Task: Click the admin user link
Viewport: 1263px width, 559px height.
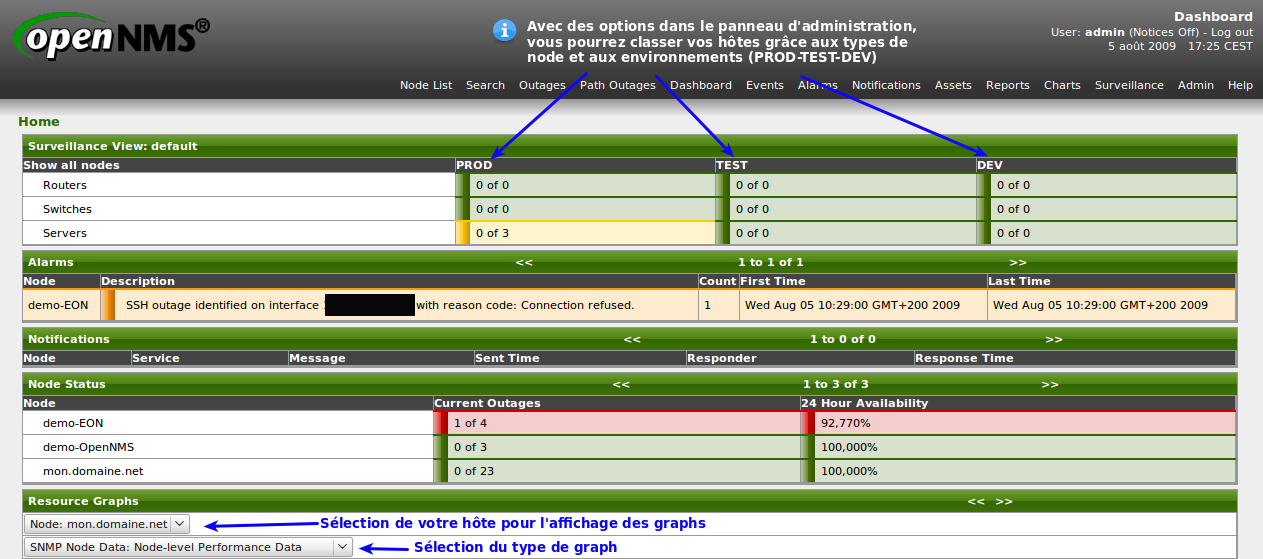Action: click(1104, 32)
